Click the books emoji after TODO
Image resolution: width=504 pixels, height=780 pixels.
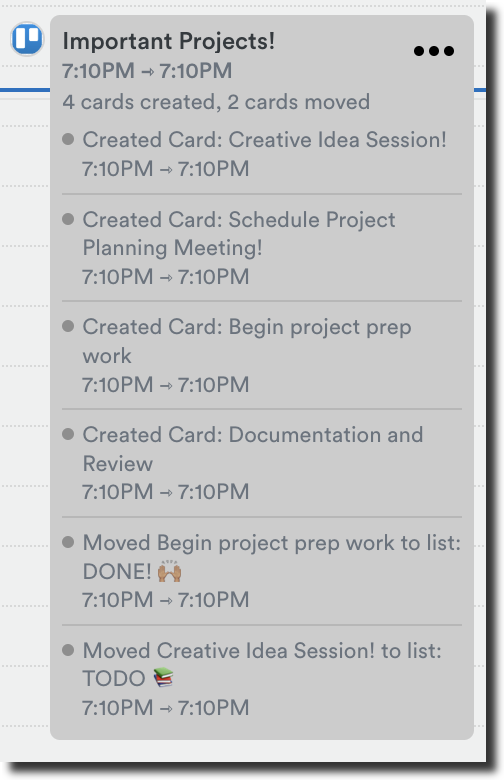tap(163, 678)
